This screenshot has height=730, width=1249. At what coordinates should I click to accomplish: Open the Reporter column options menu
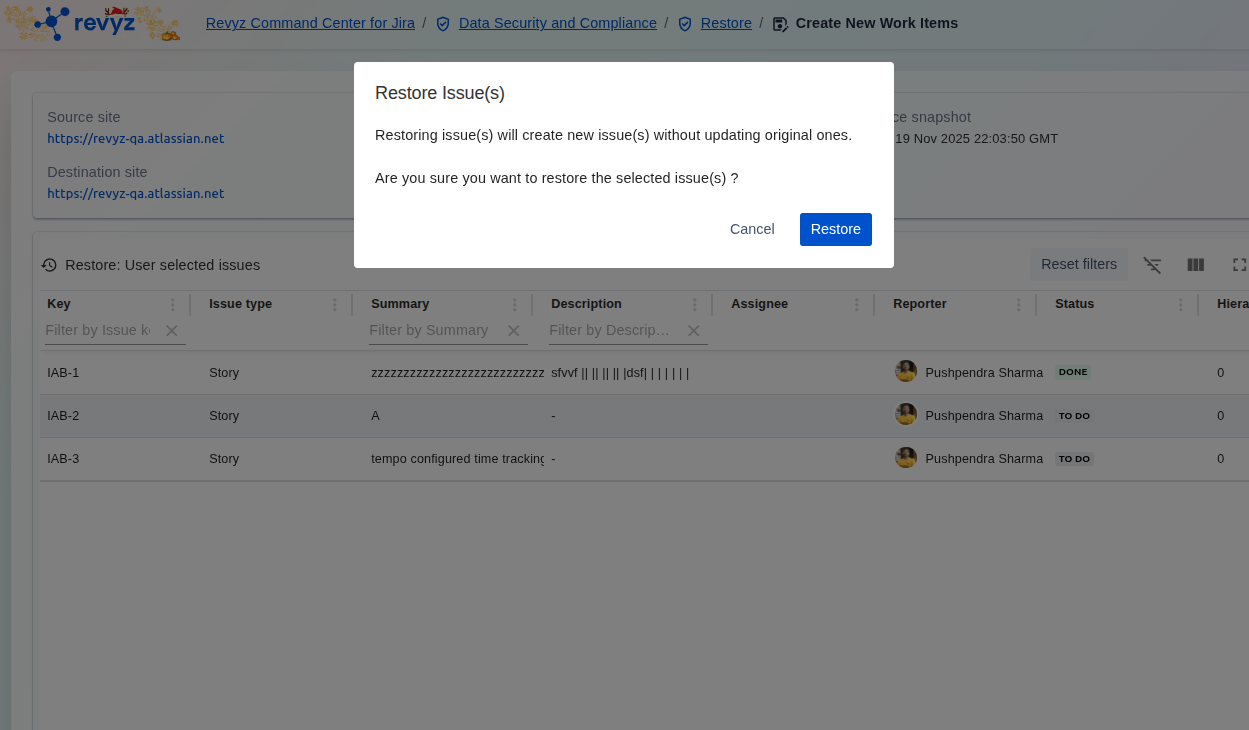(1018, 305)
